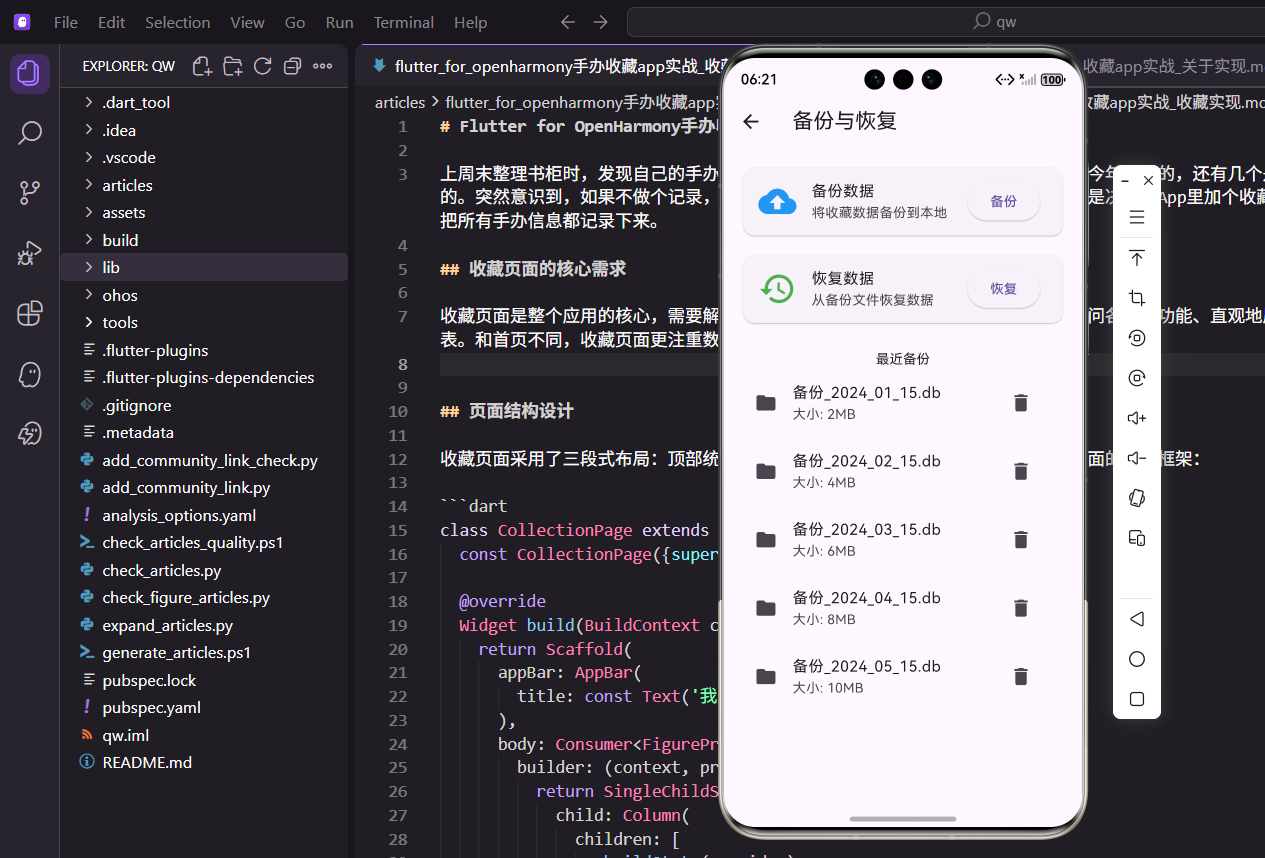Delete backup 备份_2024_03_15.db
The image size is (1265, 858).
click(x=1020, y=539)
